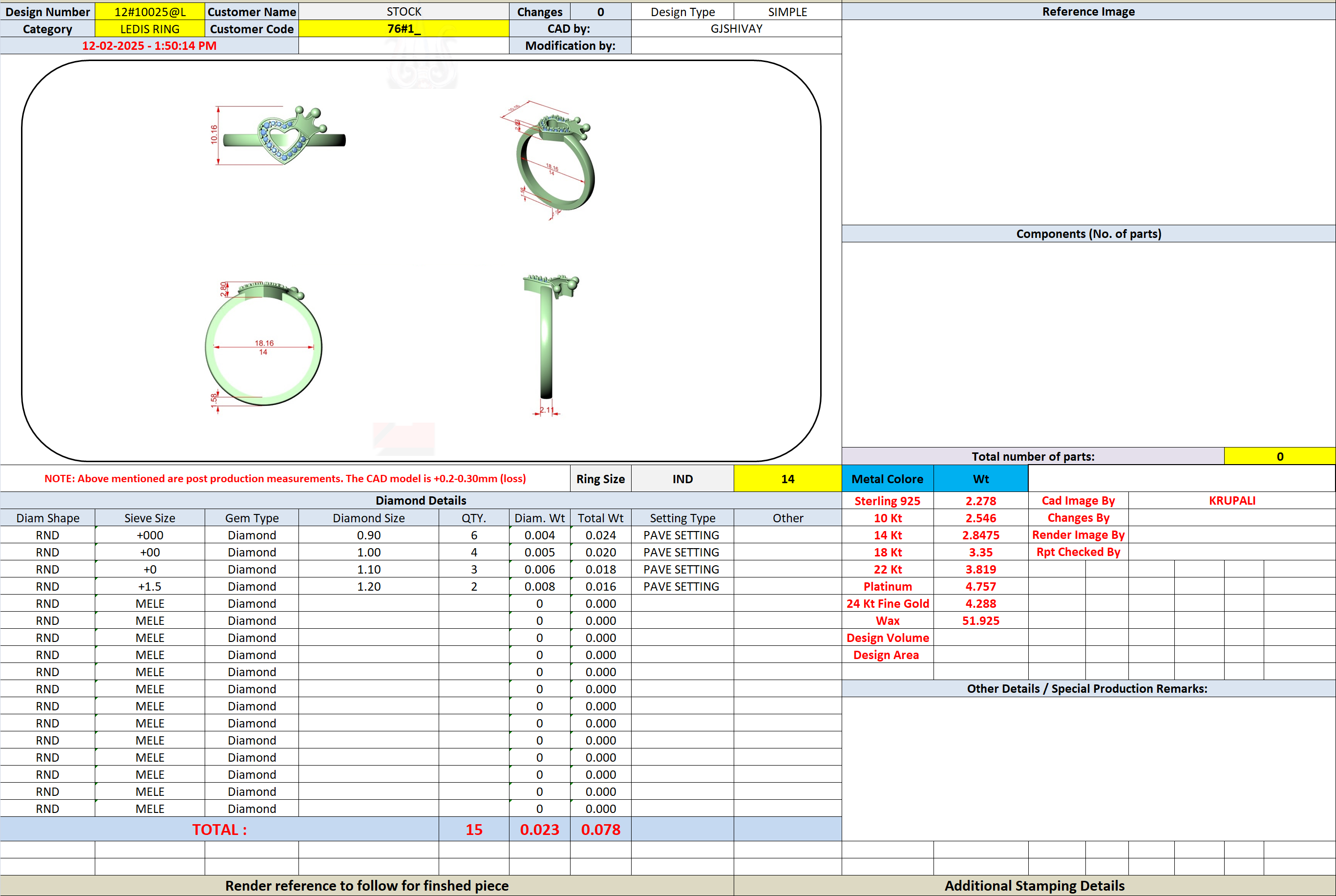Viewport: 1336px width, 896px height.
Task: Select the Rpt Checked By label
Action: point(1078,552)
